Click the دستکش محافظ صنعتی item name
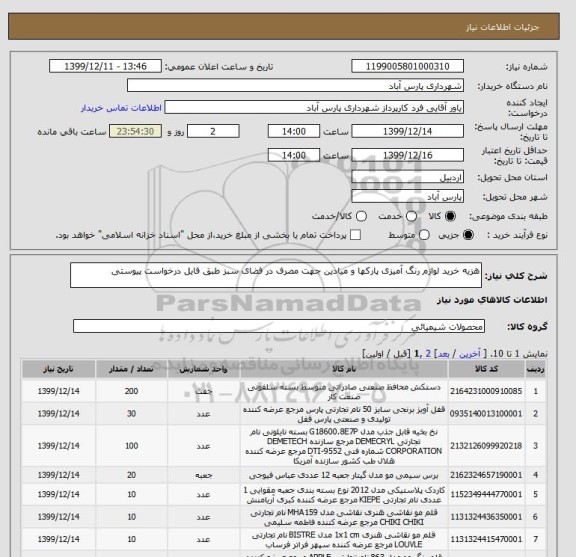This screenshot has width=576, height=557. [x=344, y=392]
